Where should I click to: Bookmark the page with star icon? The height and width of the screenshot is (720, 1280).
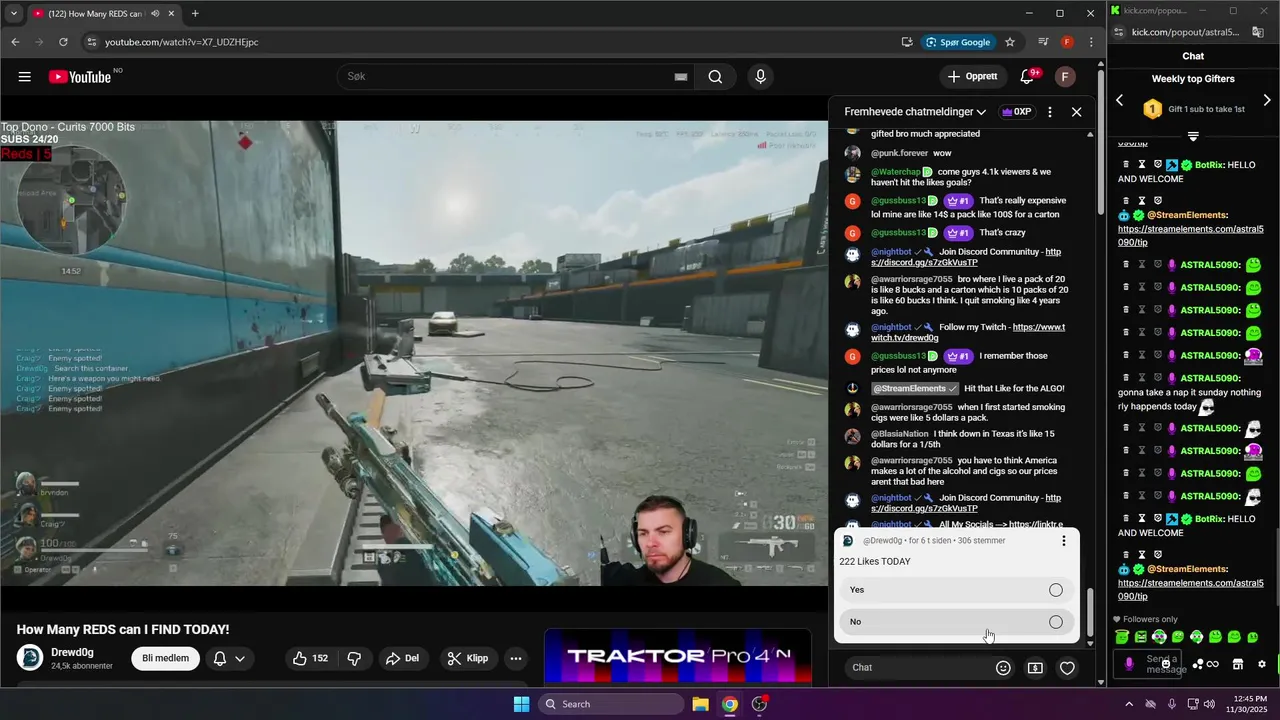click(1010, 42)
